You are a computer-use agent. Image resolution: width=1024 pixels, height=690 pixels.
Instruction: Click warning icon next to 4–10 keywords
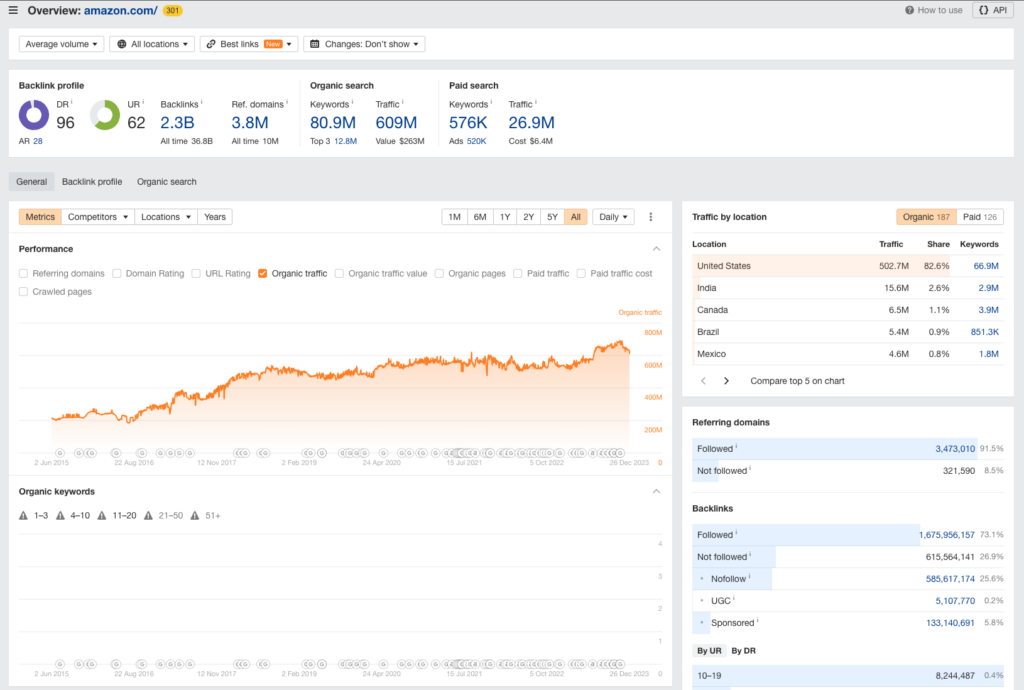point(60,516)
